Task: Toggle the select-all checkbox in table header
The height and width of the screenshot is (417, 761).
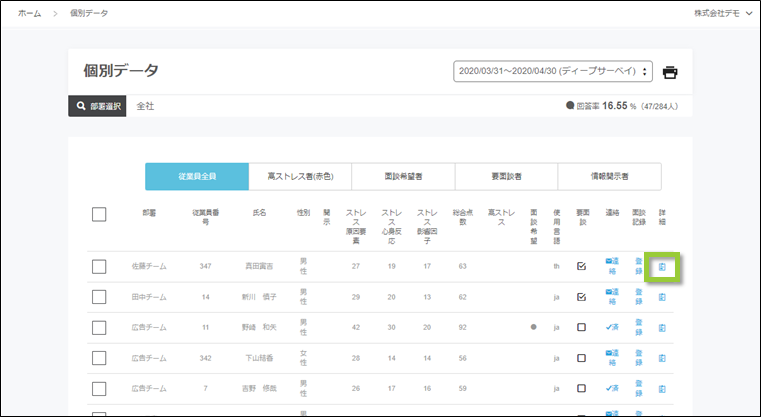Action: [x=99, y=213]
